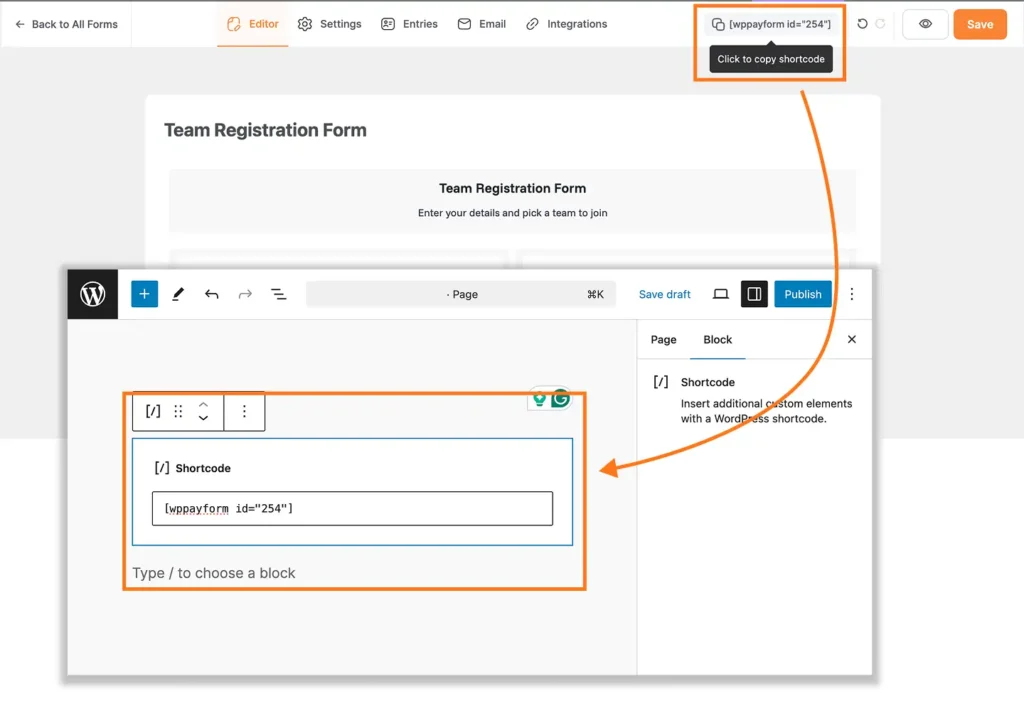Open the Integrations tab
Viewport: 1024px width, 706px height.
566,24
